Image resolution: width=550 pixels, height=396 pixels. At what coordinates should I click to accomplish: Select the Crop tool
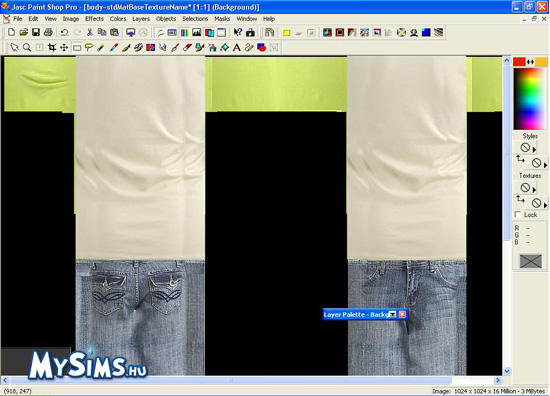coord(52,47)
